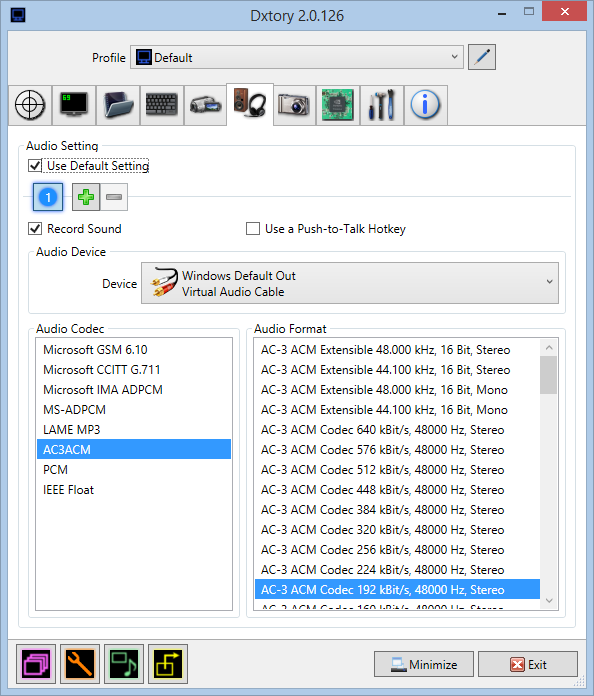Open the Screenshot camera tab

294,105
